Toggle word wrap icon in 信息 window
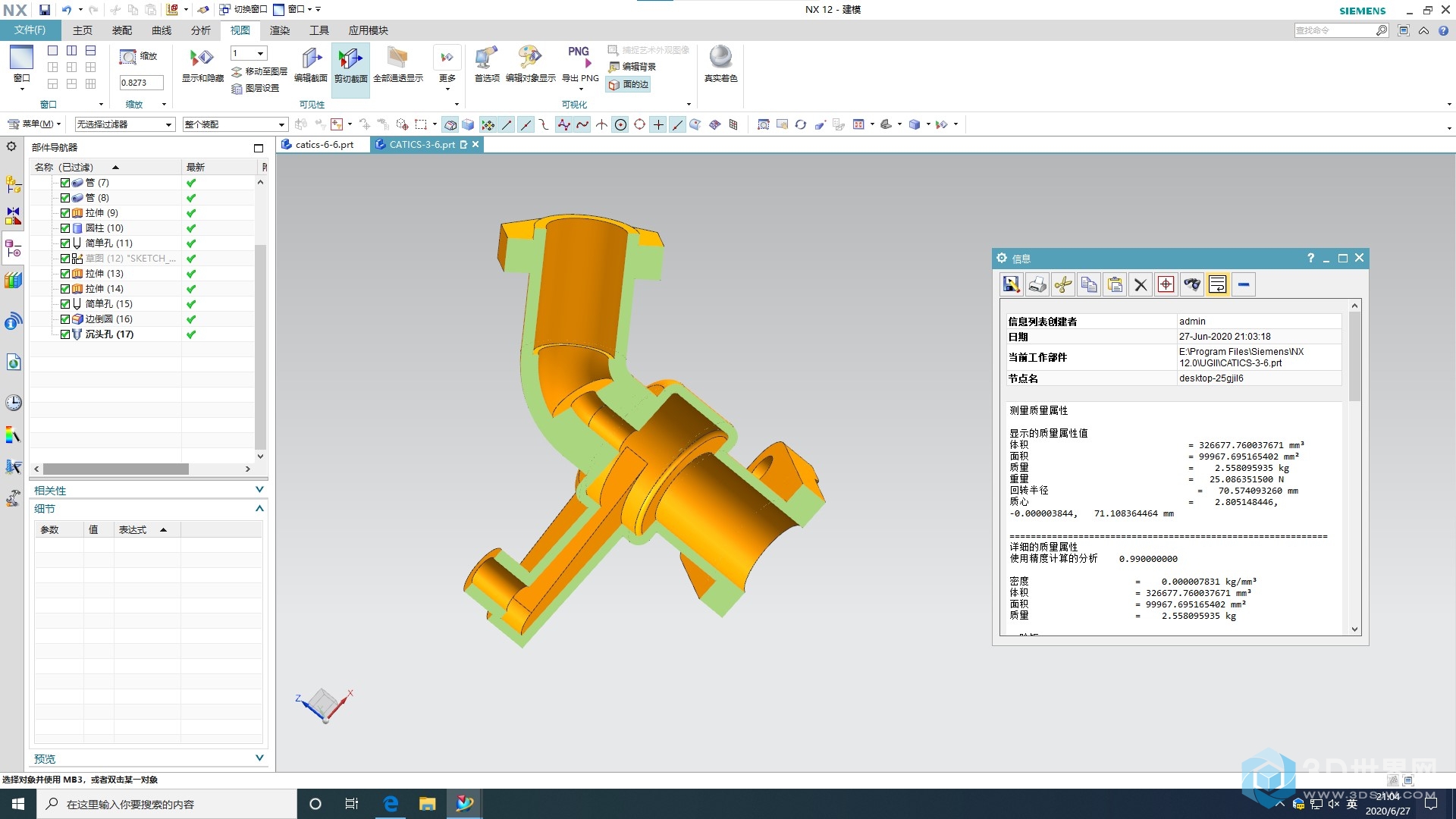Screen dimensions: 1456x819 point(1218,284)
